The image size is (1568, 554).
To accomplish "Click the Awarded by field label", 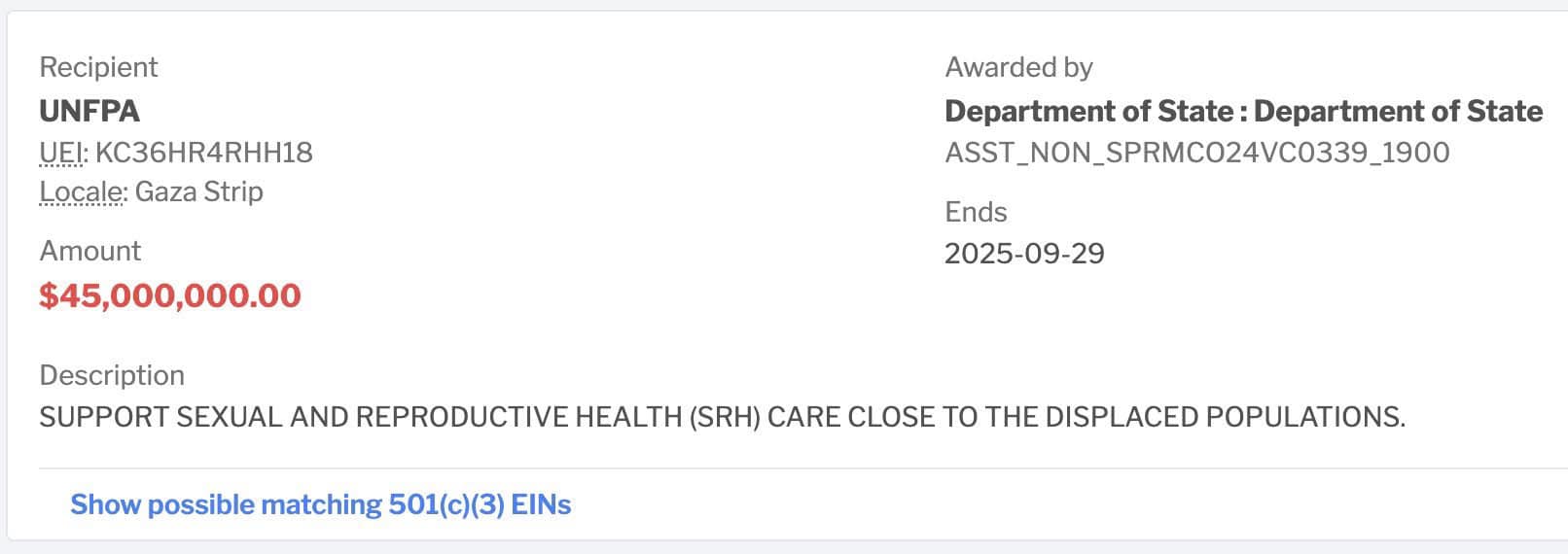I will coord(1018,67).
